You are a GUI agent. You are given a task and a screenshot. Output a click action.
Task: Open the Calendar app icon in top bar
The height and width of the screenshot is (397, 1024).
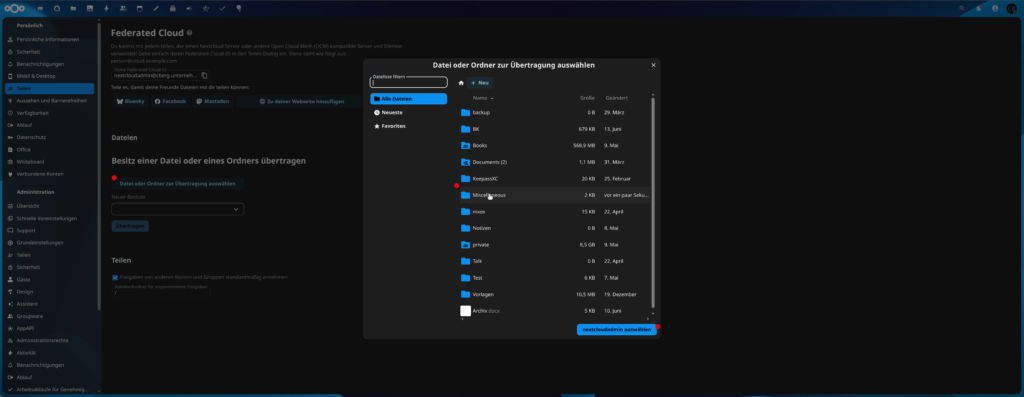[x=140, y=8]
